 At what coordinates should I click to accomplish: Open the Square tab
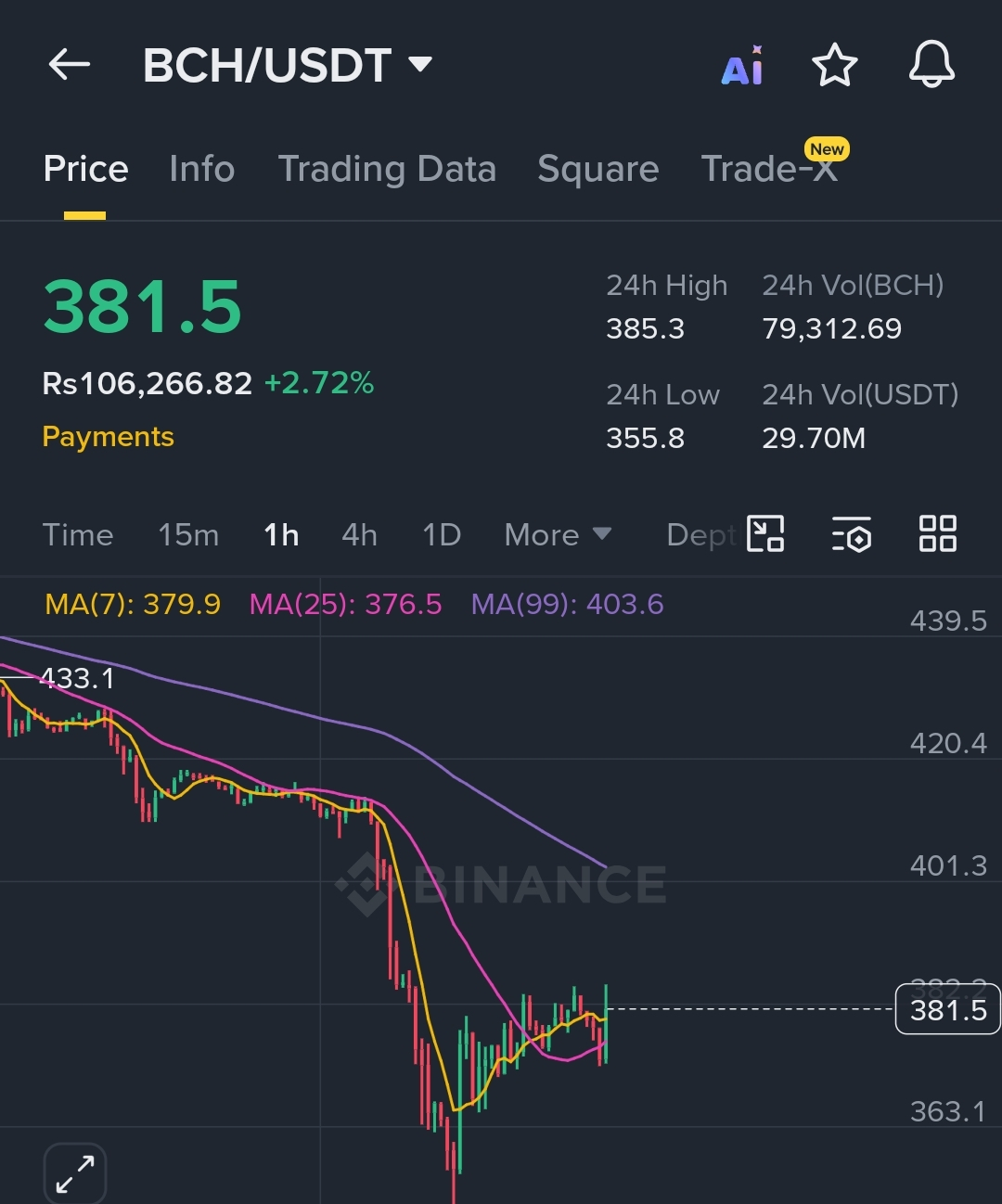pyautogui.click(x=598, y=169)
